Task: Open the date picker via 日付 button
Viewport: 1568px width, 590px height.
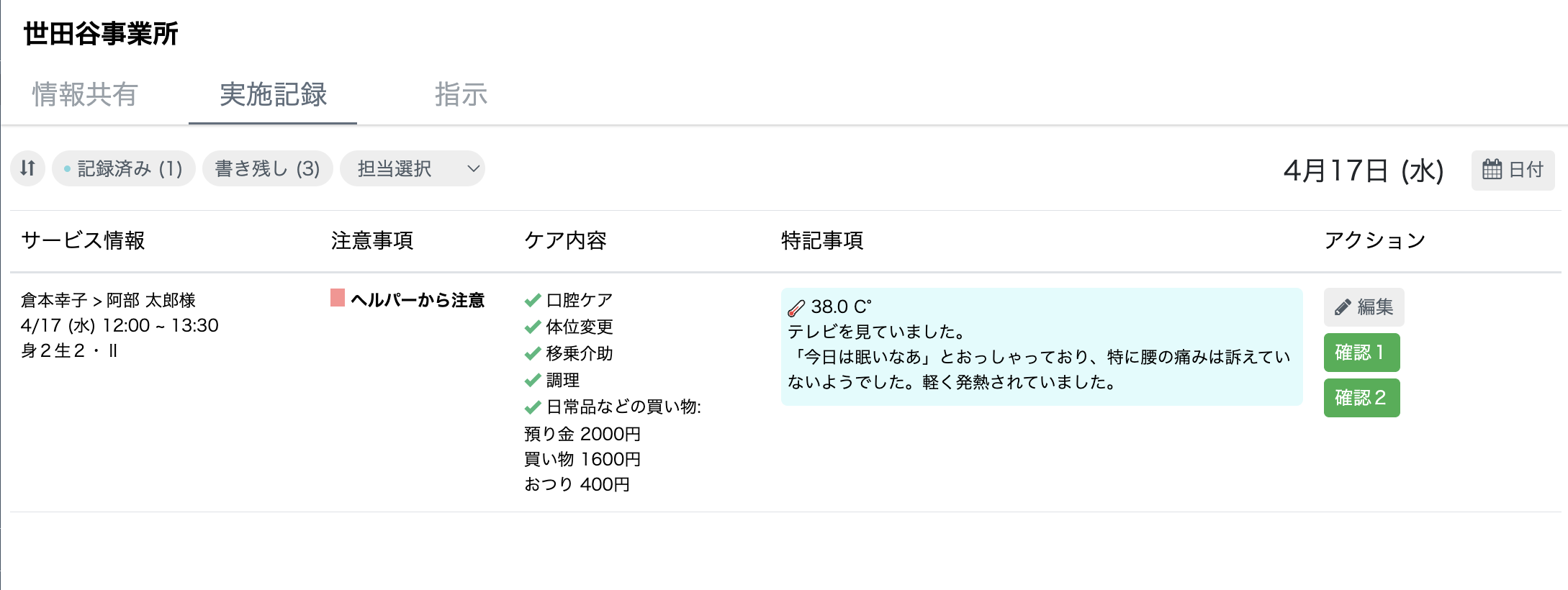Action: click(x=1512, y=169)
